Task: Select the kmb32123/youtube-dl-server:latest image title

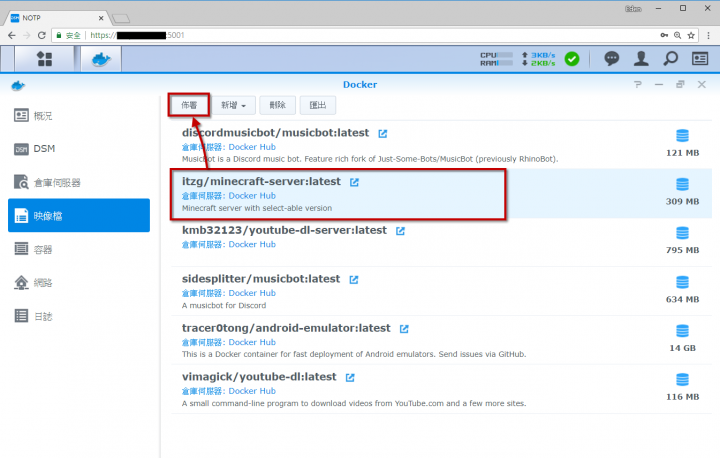Action: 284,230
